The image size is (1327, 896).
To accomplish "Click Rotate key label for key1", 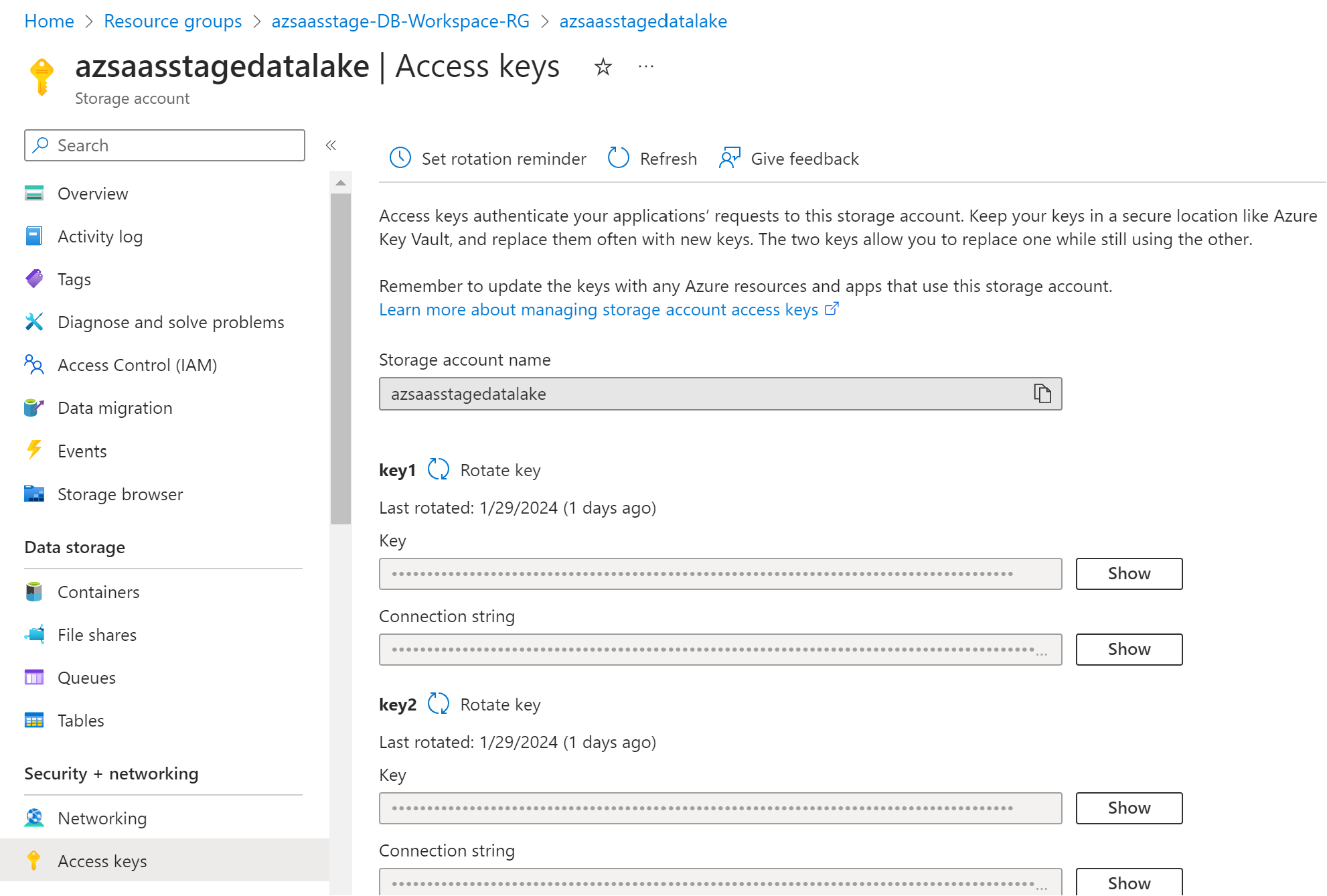I will click(x=500, y=470).
